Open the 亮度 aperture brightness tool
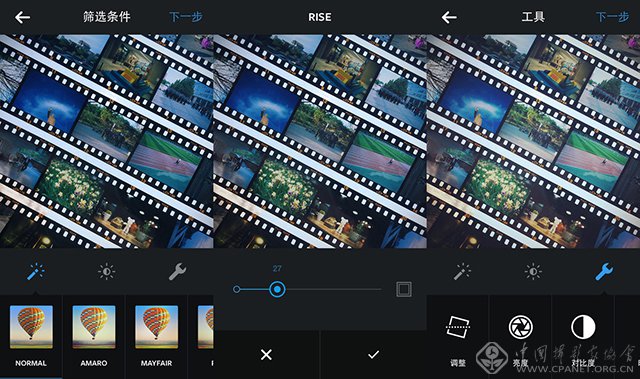640x379 pixels. (x=520, y=327)
